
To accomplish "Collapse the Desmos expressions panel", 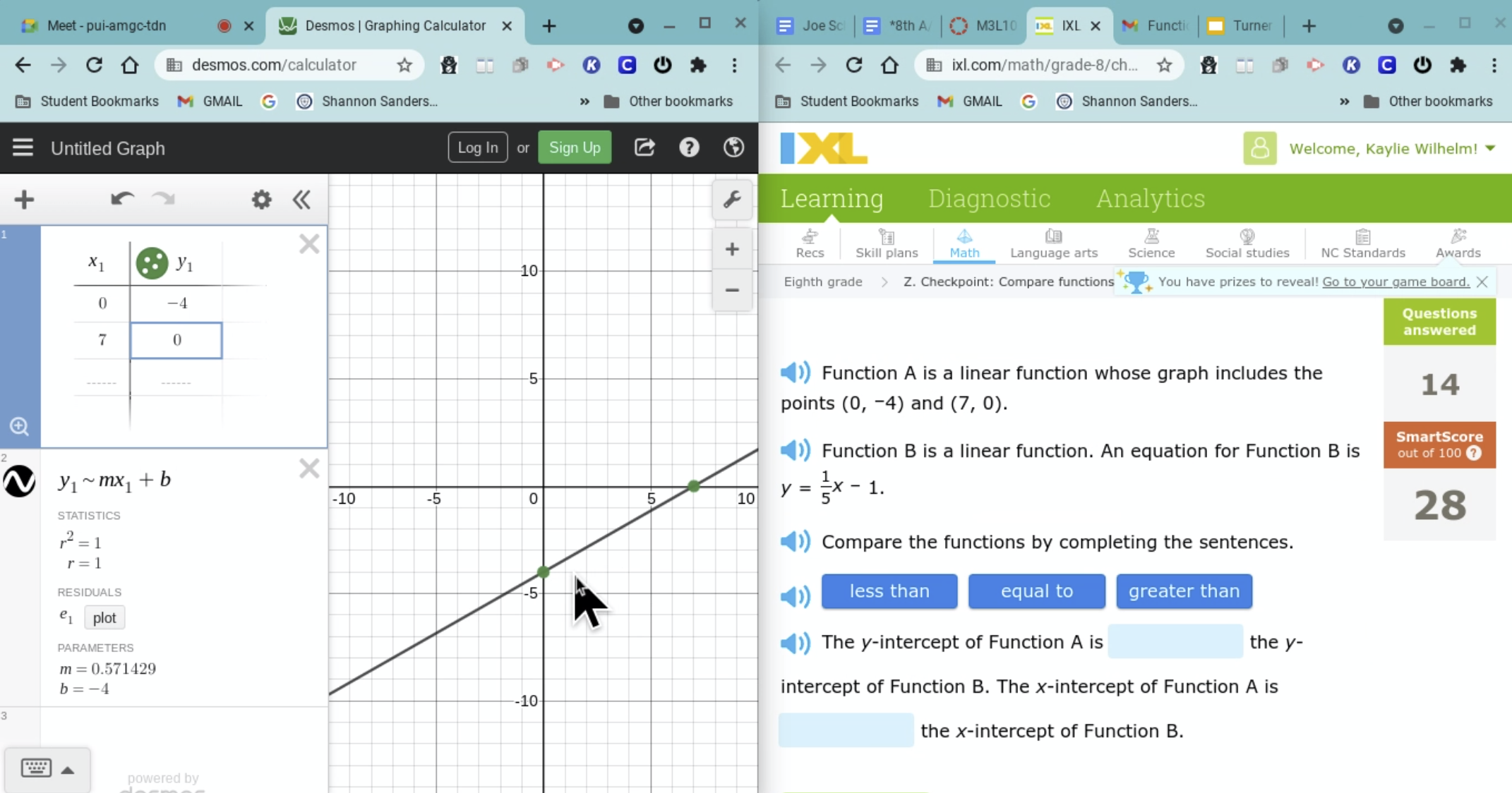I will pyautogui.click(x=301, y=199).
